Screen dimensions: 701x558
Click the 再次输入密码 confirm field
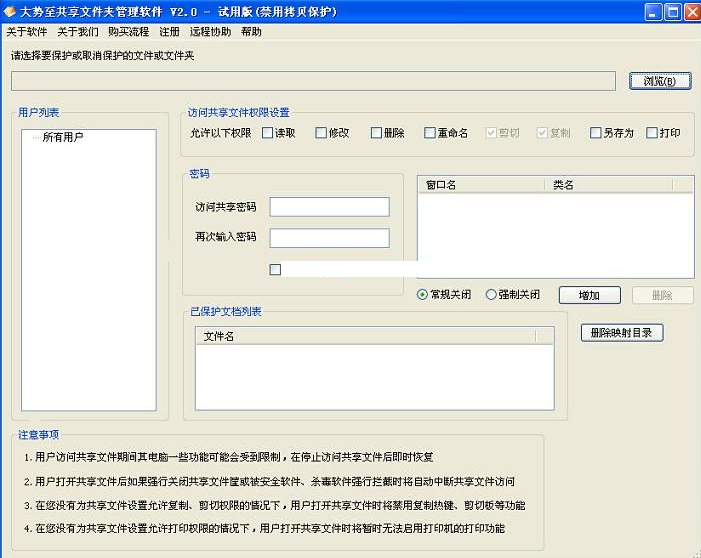pyautogui.click(x=329, y=238)
